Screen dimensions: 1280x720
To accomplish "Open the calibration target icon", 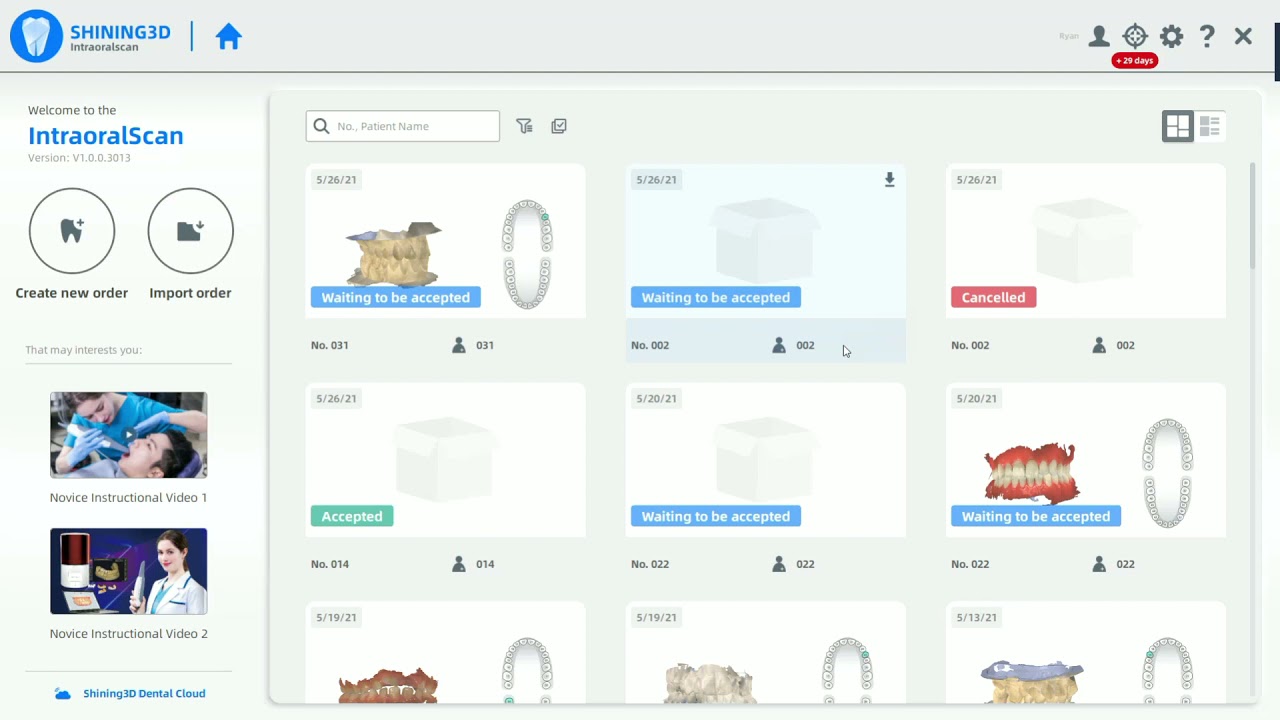I will 1135,37.
